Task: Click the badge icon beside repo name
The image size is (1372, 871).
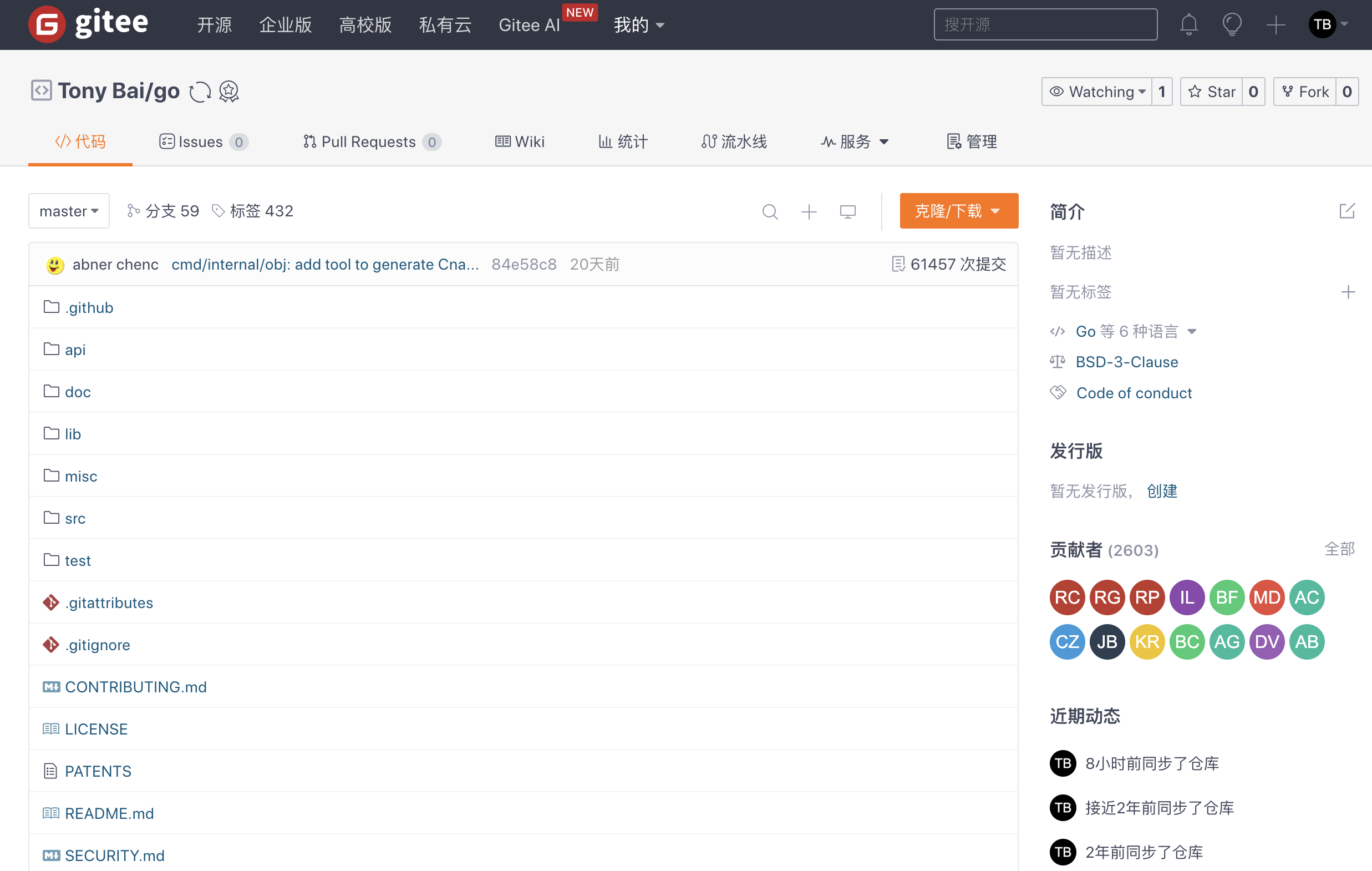Action: pos(229,91)
